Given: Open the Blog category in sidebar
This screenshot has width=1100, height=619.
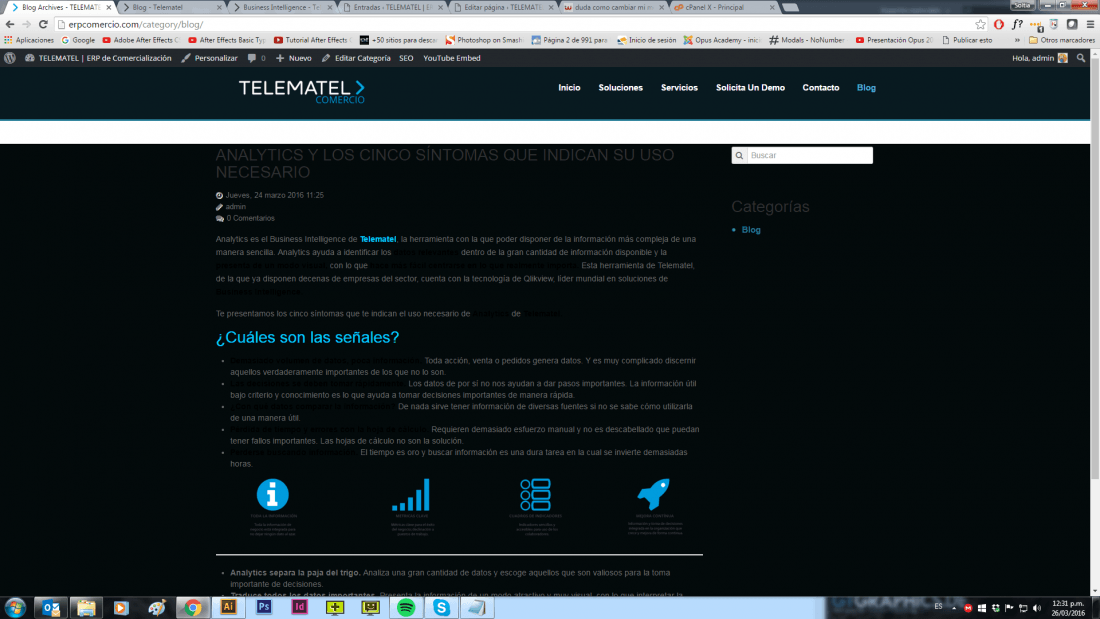Looking at the screenshot, I should tap(751, 230).
